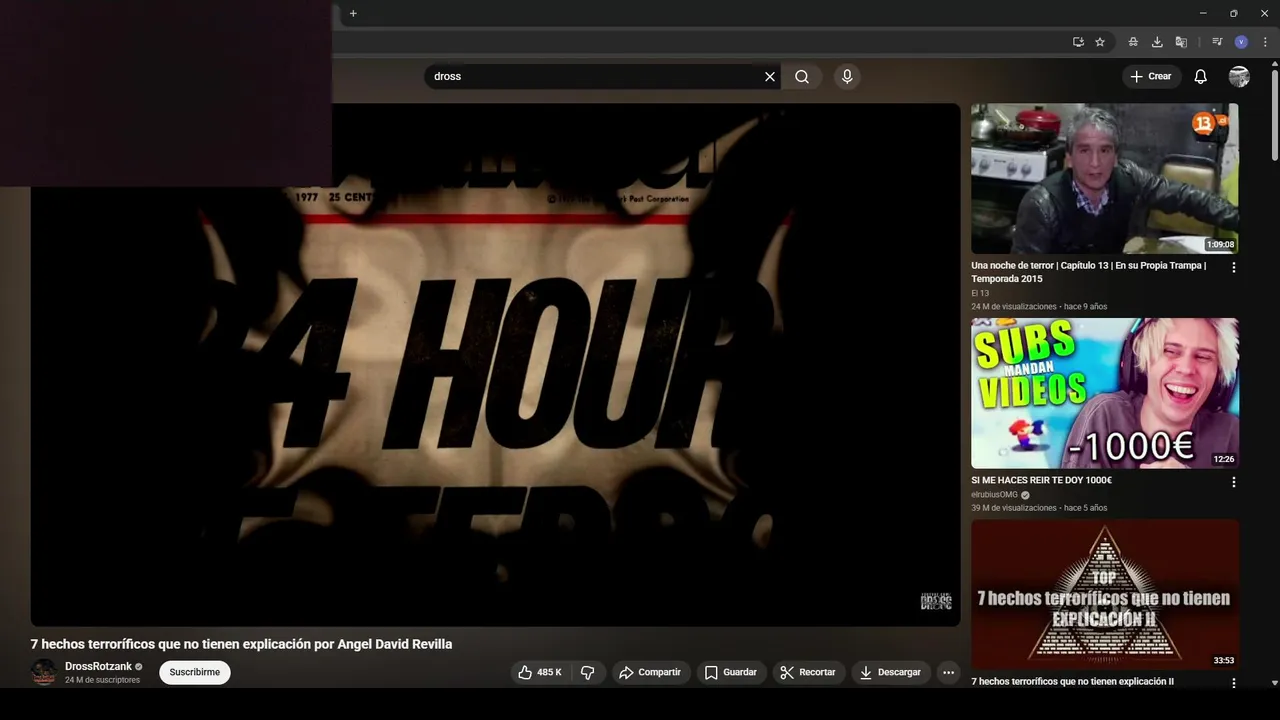This screenshot has height=720, width=1280.
Task: Click the search magnifier button
Action: point(802,77)
